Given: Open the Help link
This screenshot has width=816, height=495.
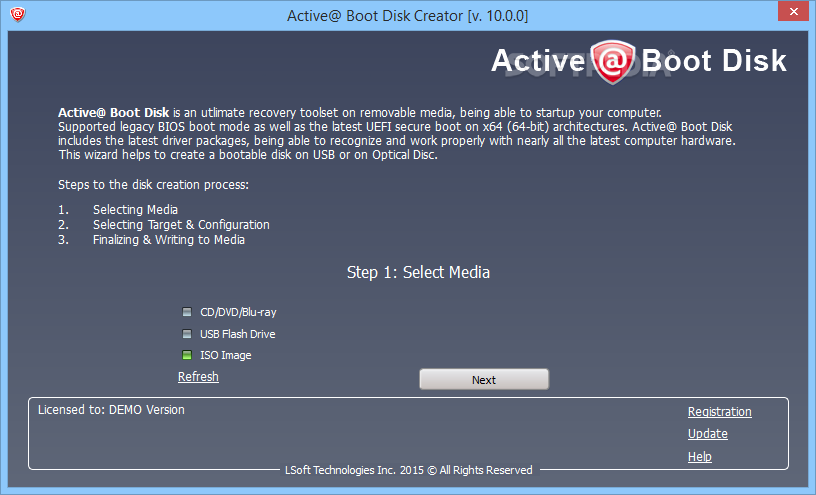Looking at the screenshot, I should point(699,456).
